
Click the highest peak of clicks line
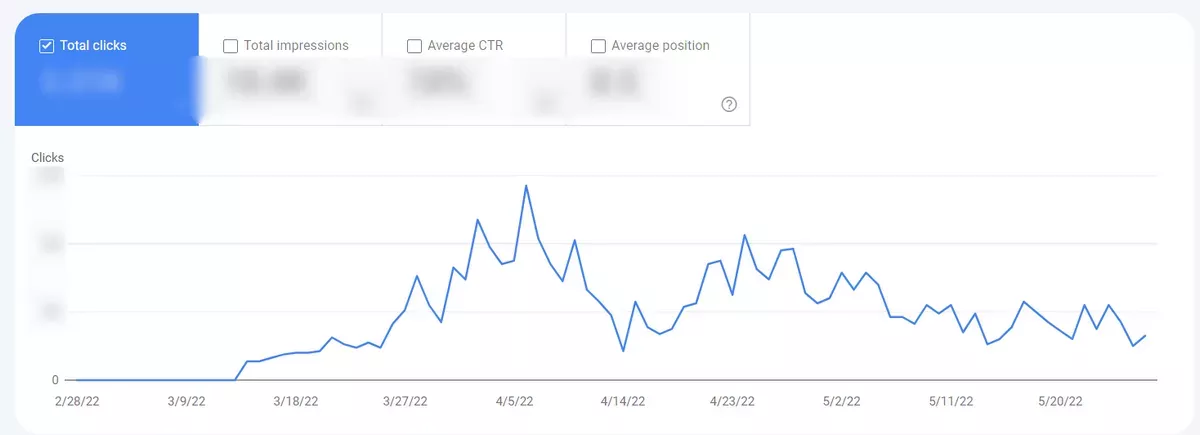[526, 186]
